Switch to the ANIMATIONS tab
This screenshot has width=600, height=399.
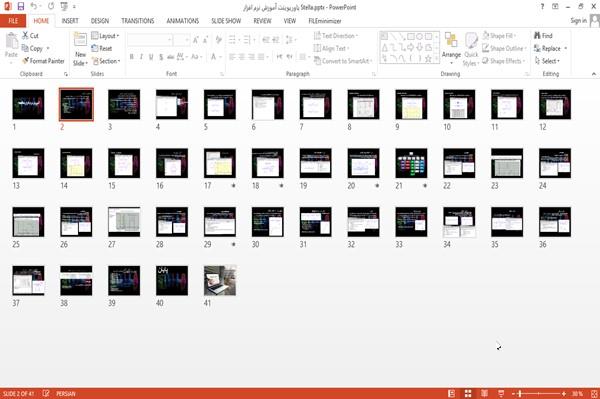click(x=183, y=21)
